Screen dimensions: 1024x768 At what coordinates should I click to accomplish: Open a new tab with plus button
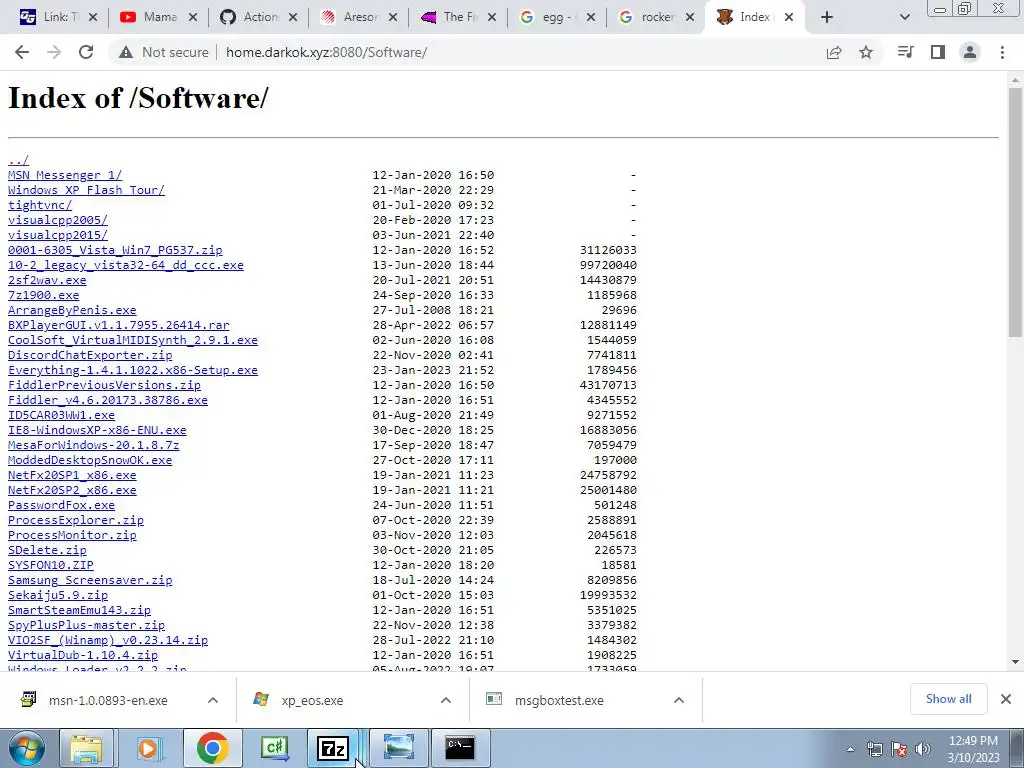pyautogui.click(x=827, y=18)
